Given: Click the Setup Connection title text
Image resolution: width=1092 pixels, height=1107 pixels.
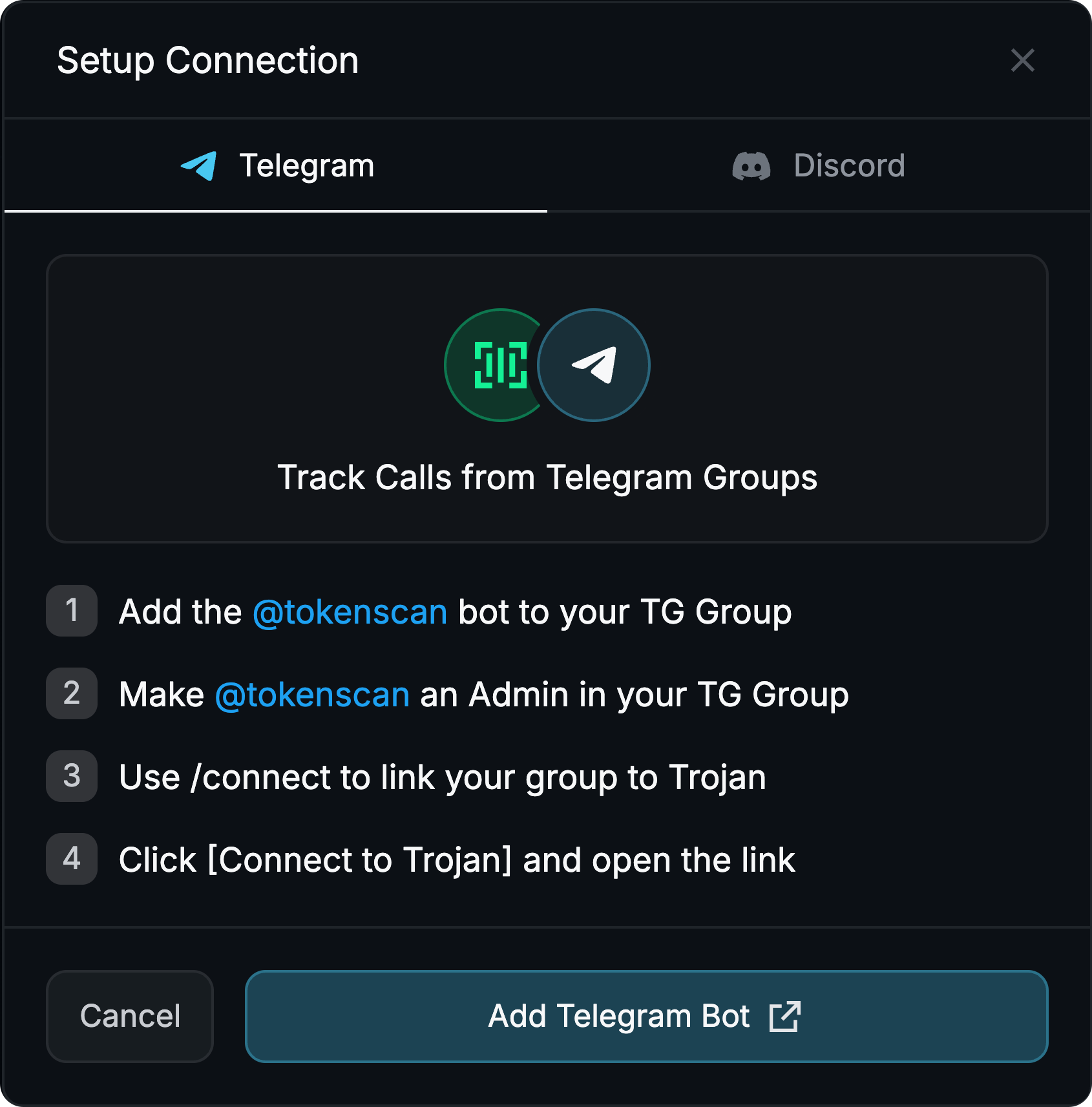Looking at the screenshot, I should 207,60.
